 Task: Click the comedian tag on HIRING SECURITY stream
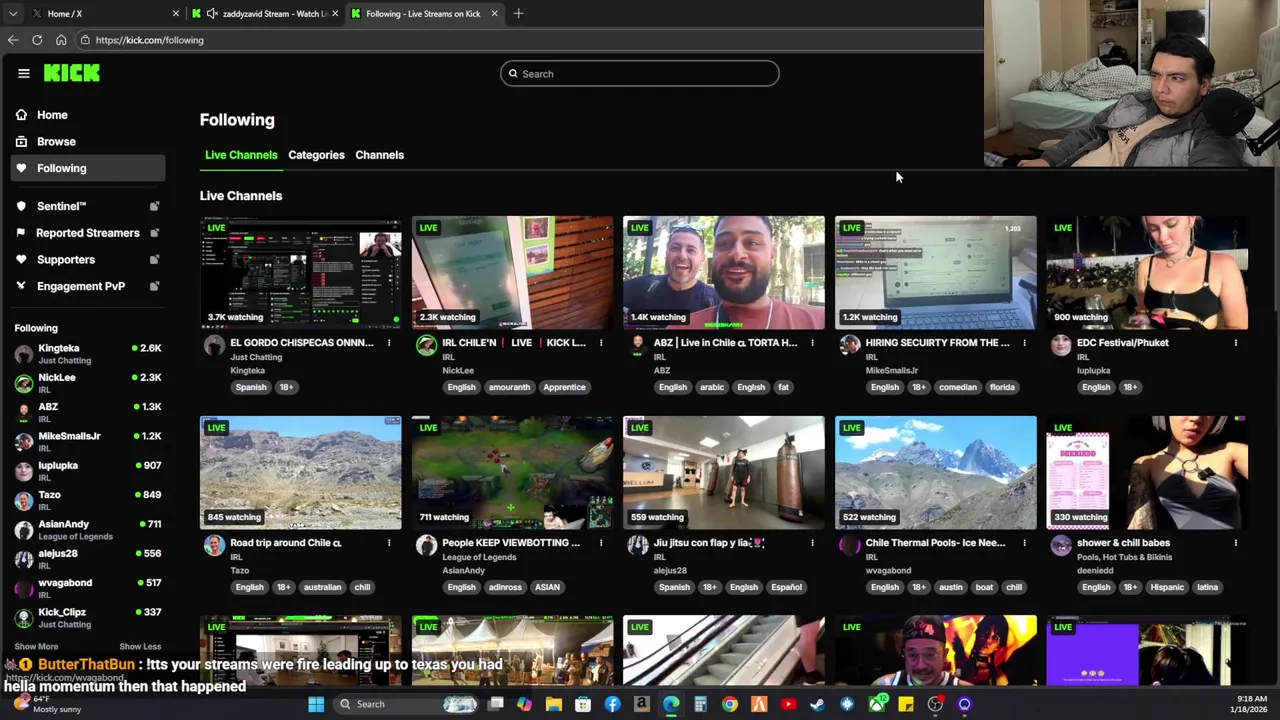click(x=957, y=388)
